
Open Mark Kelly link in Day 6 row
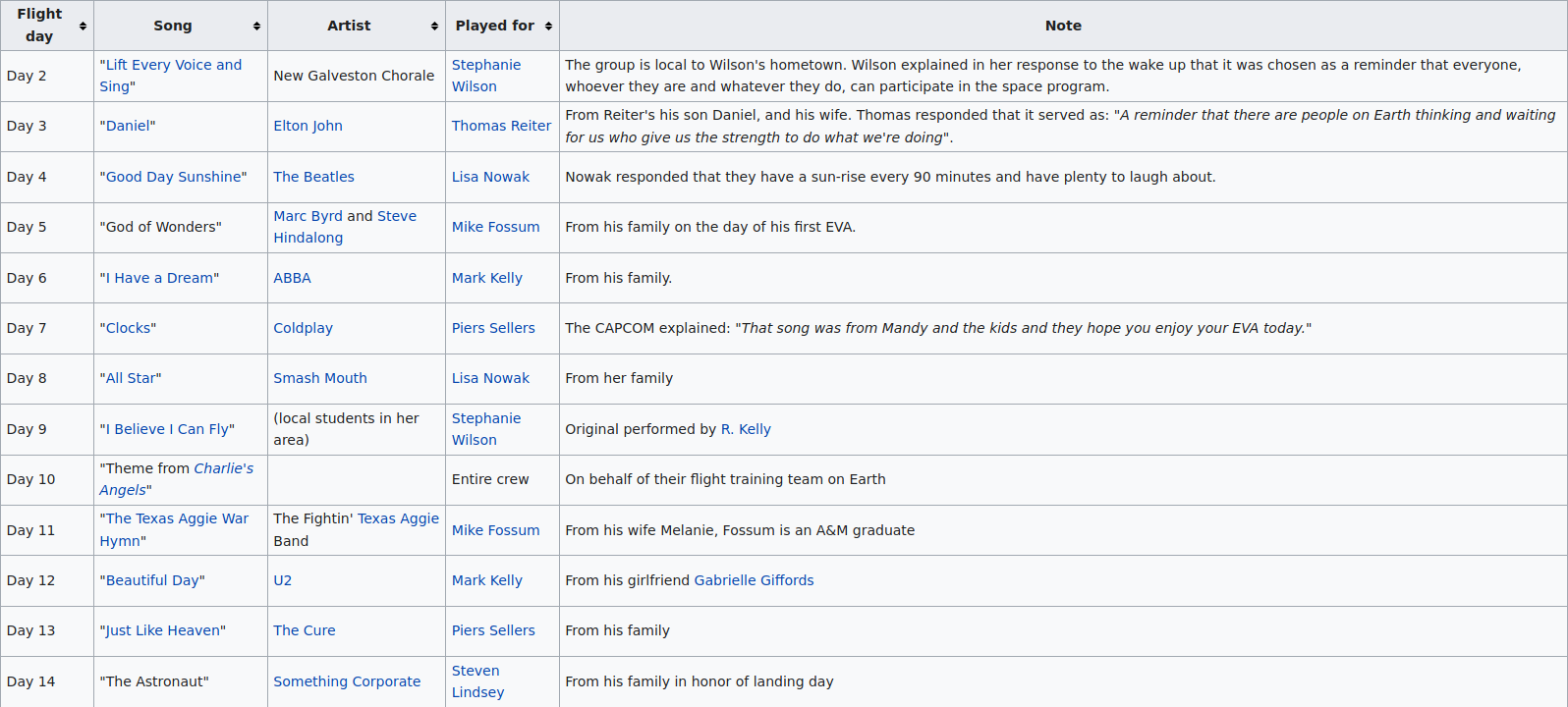487,278
